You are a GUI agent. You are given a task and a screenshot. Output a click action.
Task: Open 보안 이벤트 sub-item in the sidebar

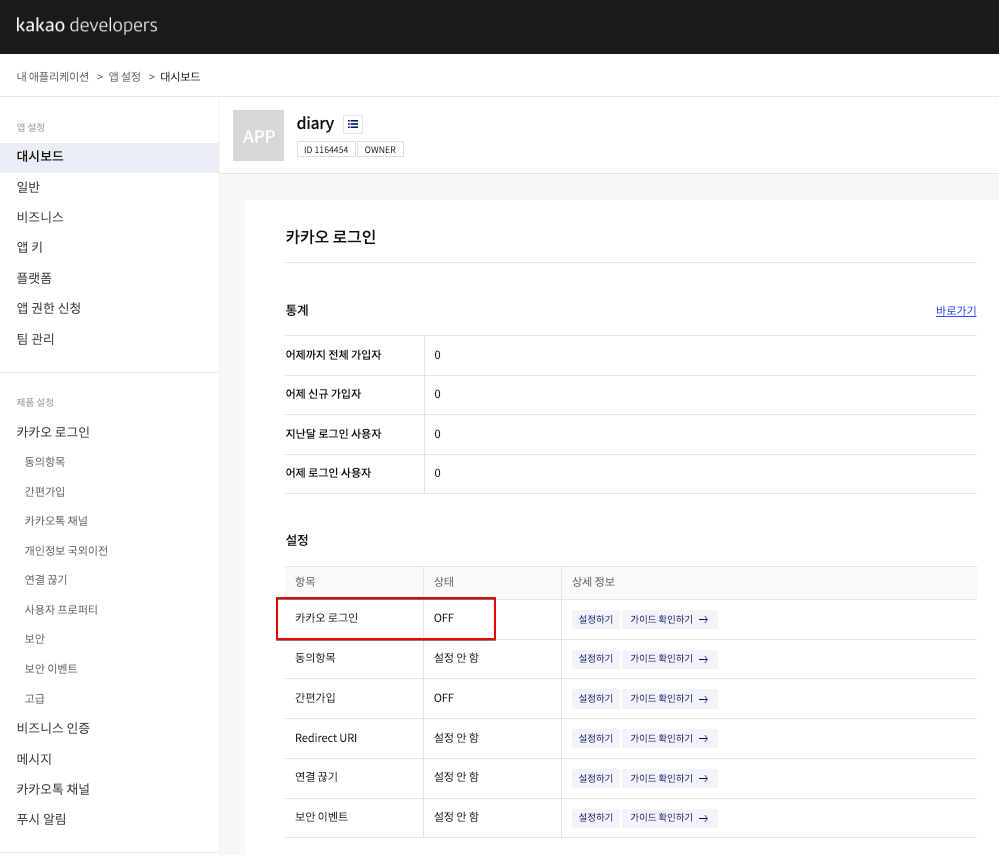51,668
